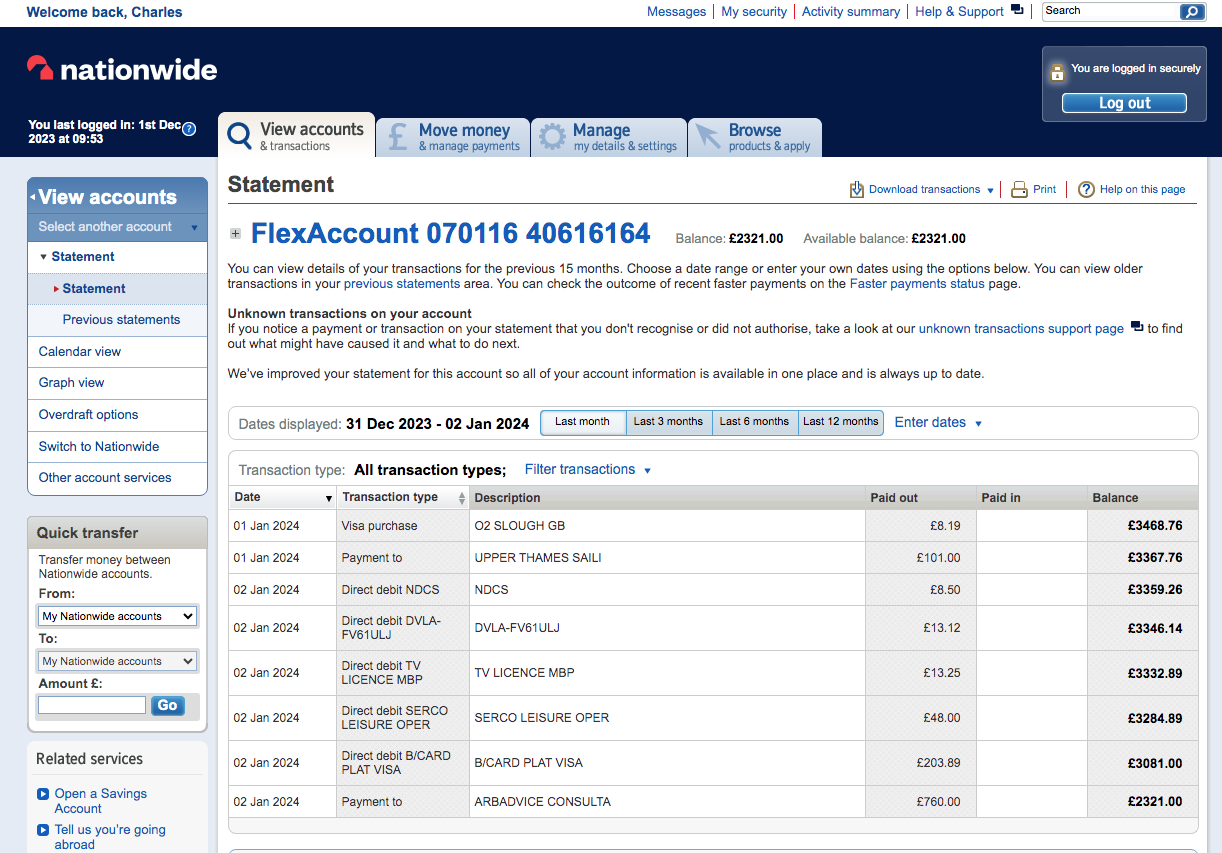This screenshot has width=1222, height=853.
Task: Select the View accounts tab
Action: pyautogui.click(x=297, y=136)
